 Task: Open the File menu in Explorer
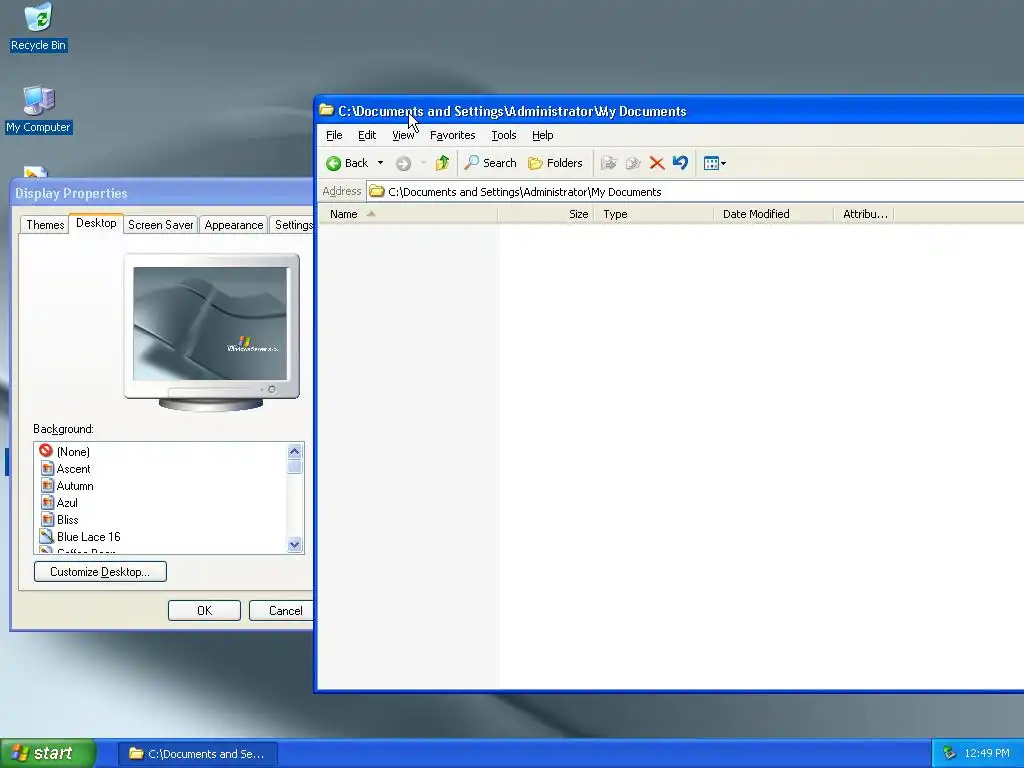pyautogui.click(x=334, y=135)
